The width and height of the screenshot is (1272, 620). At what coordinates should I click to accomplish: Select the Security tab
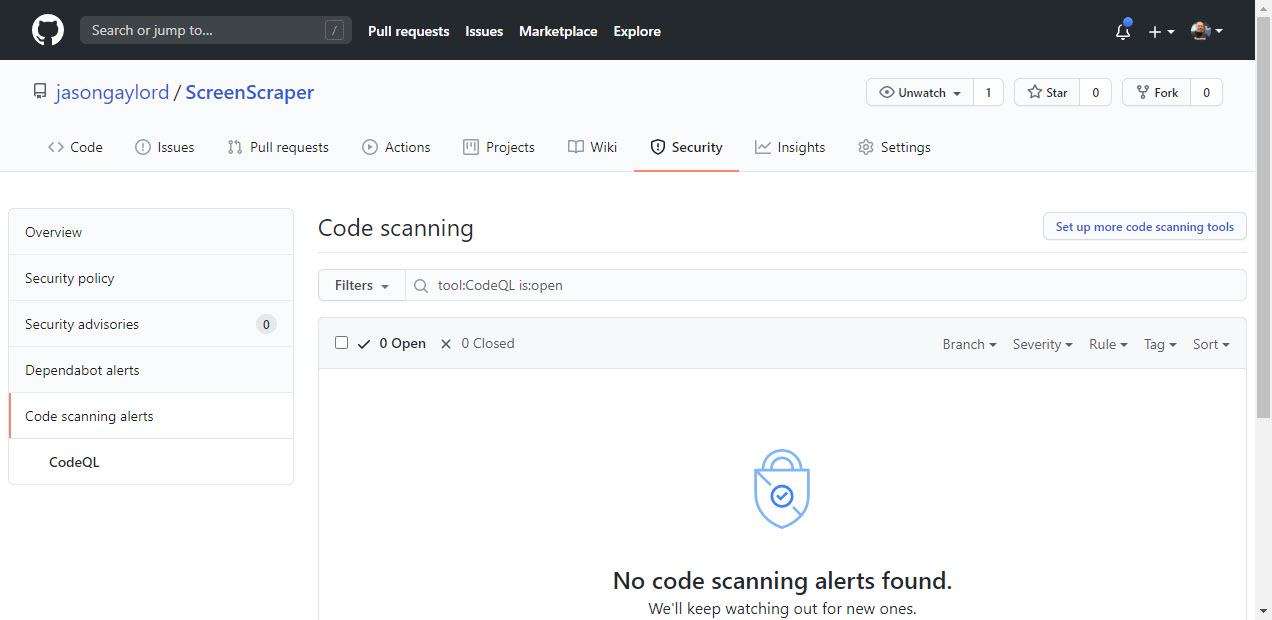(x=686, y=147)
